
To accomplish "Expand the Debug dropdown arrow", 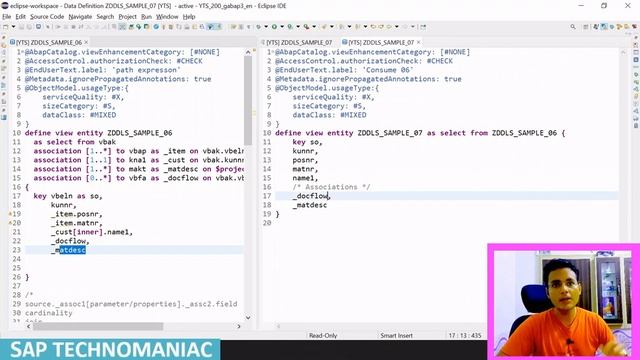I will [266, 27].
